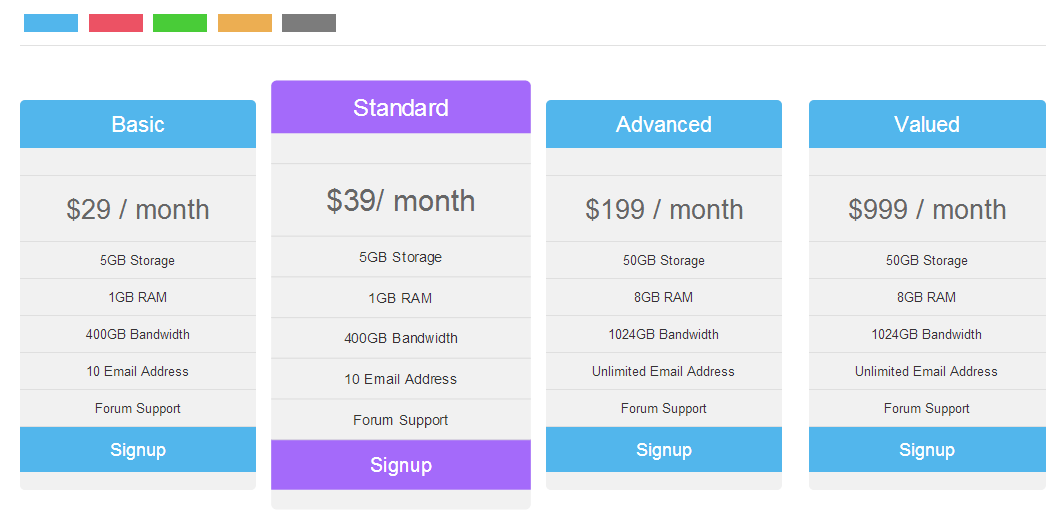The image size is (1063, 516).
Task: Choose the green color swatch
Action: [180, 23]
